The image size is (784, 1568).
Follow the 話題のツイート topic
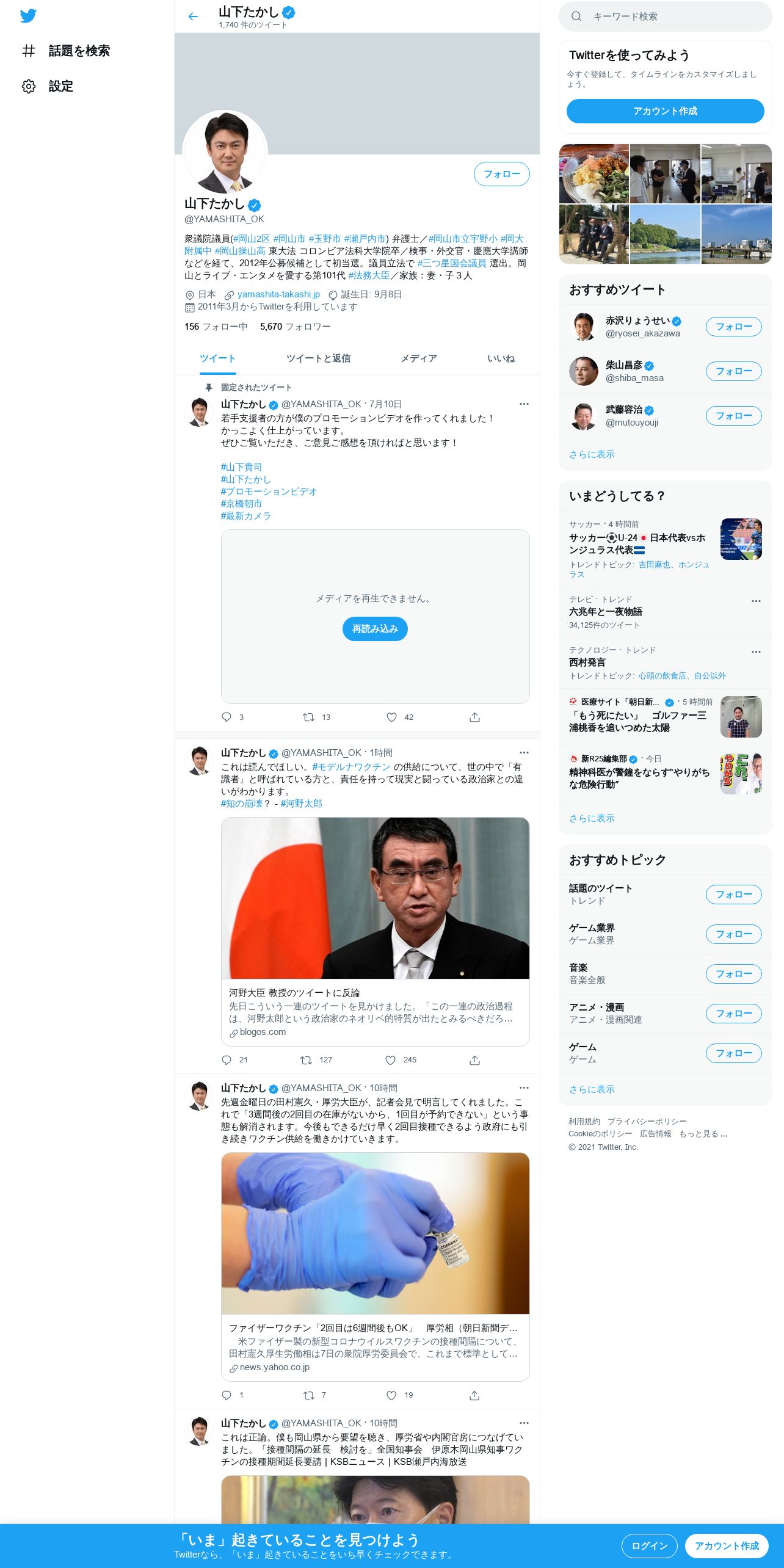734,895
